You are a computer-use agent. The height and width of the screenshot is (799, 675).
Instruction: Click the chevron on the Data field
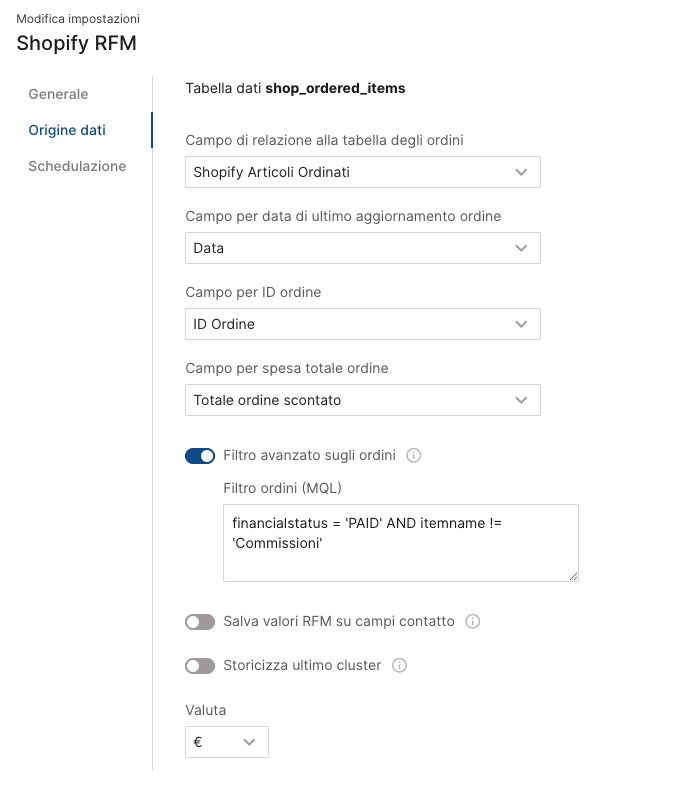coord(521,248)
